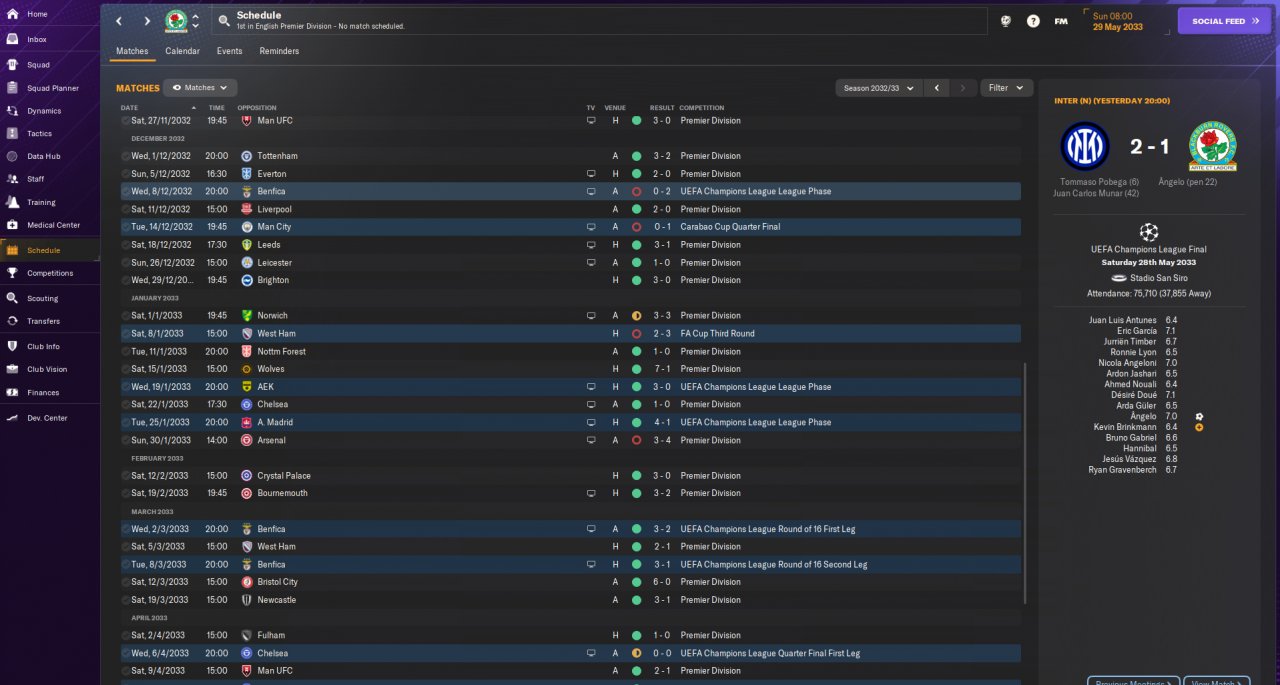Switch to the Events tab
The image size is (1280, 685).
(x=229, y=51)
